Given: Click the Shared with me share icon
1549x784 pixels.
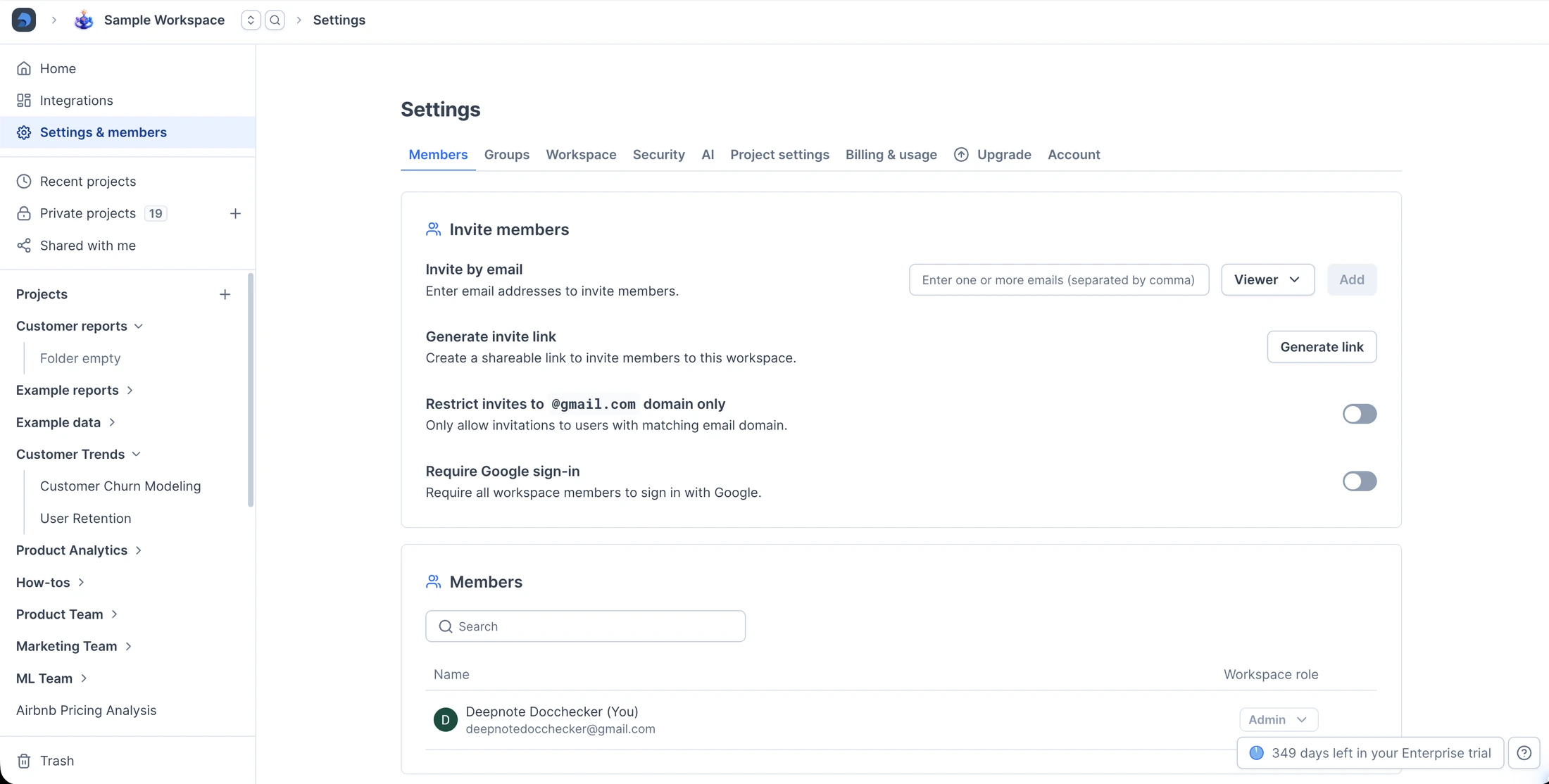Looking at the screenshot, I should [x=24, y=246].
